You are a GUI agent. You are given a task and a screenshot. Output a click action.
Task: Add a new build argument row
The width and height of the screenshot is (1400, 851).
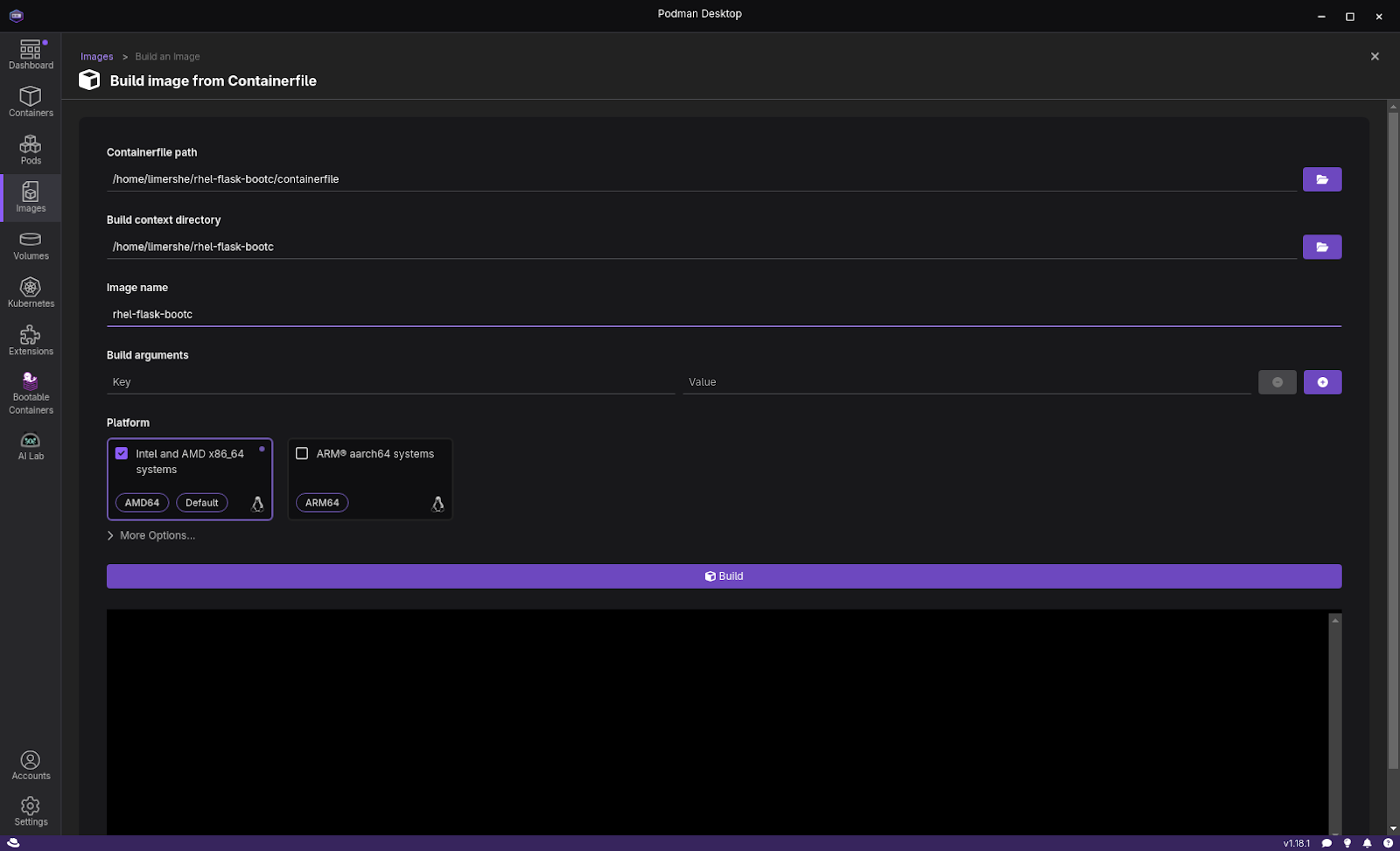[x=1321, y=382]
